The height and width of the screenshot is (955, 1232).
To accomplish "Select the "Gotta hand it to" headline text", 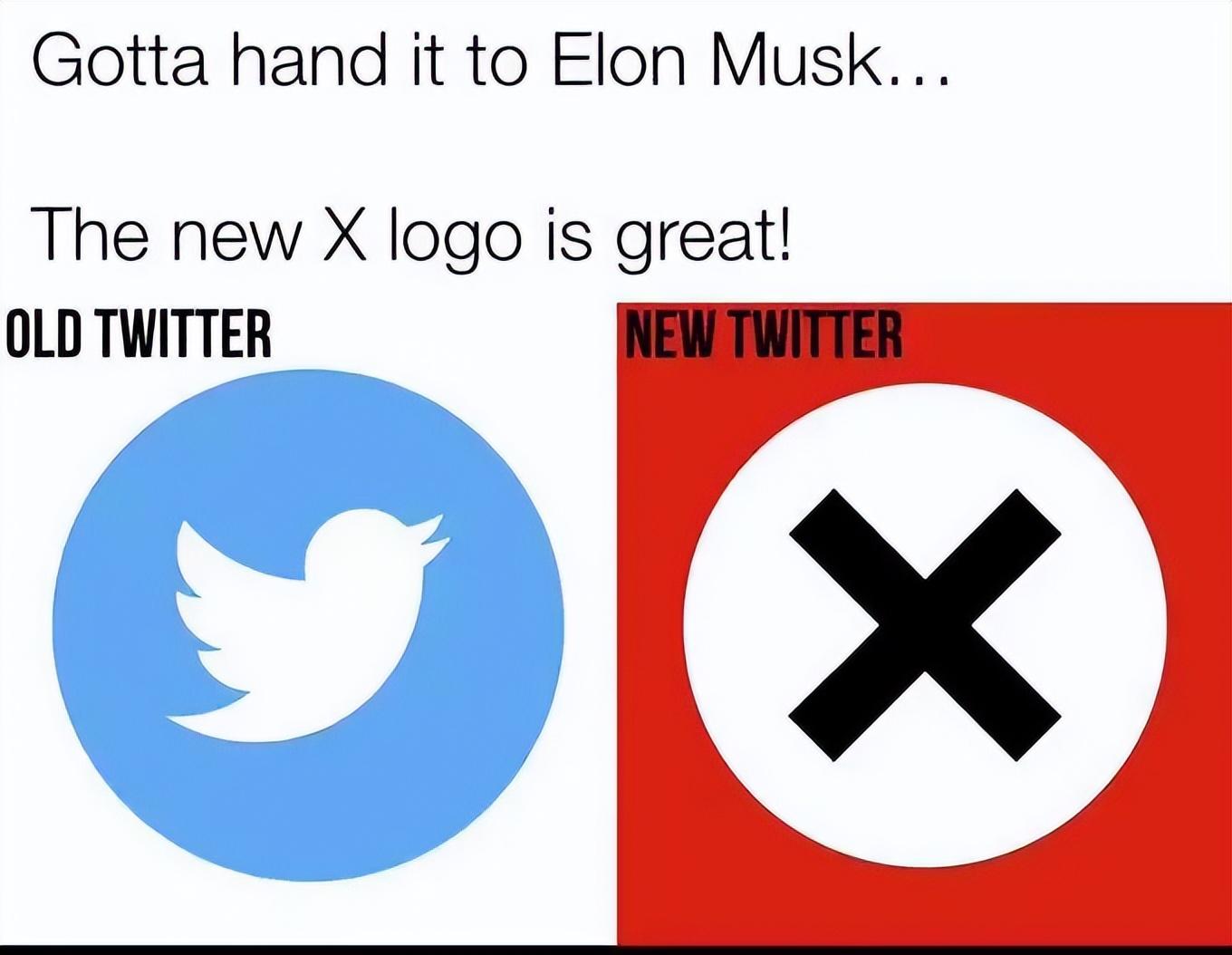I will click(279, 61).
